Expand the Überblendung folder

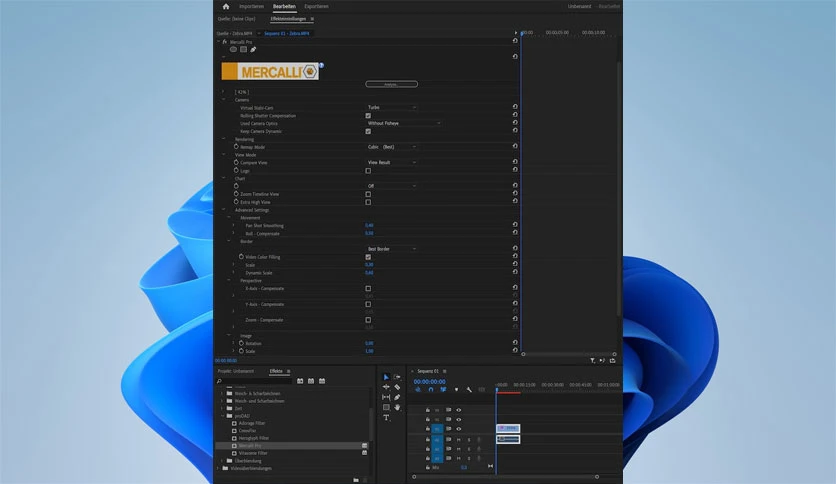click(222, 461)
